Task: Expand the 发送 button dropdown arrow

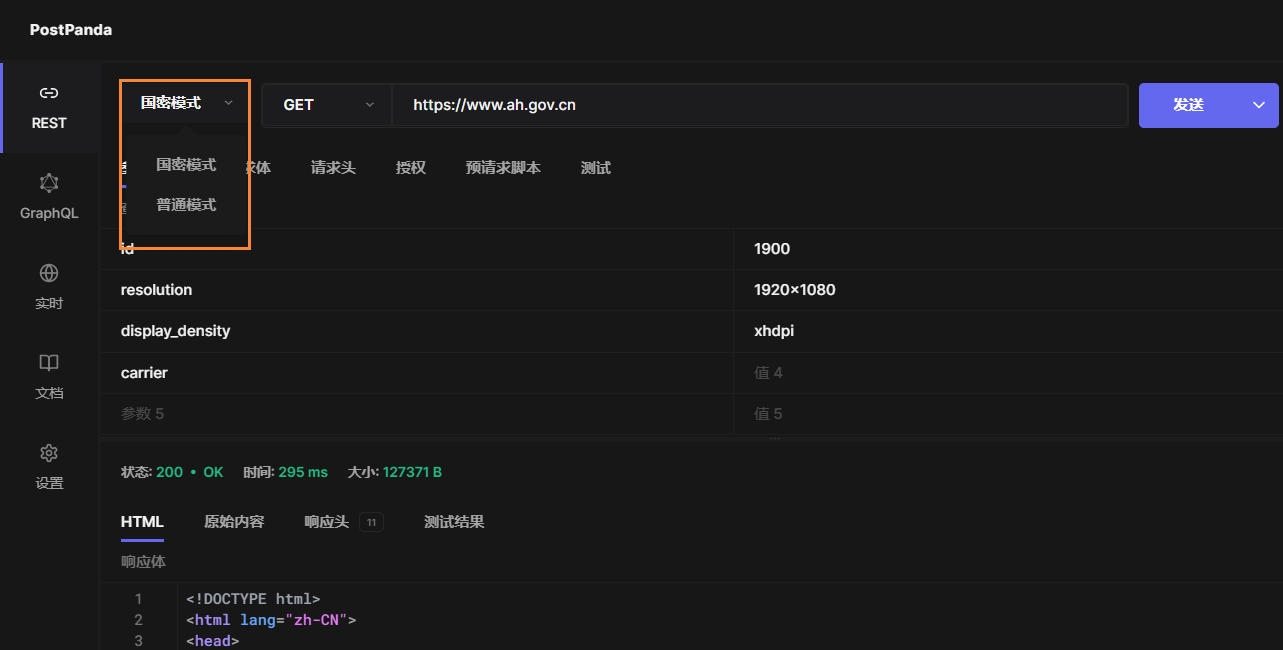Action: pos(1258,104)
